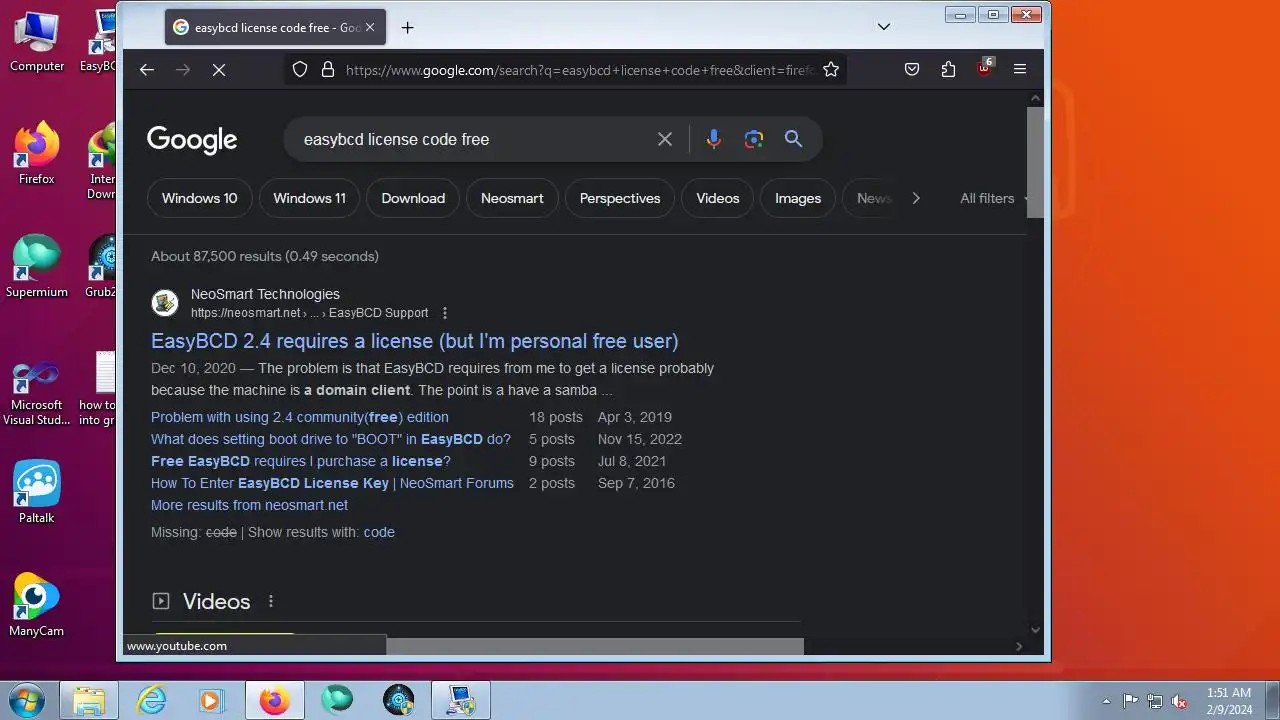This screenshot has width=1280, height=720.
Task: Select the Download filter chip
Action: click(x=413, y=198)
